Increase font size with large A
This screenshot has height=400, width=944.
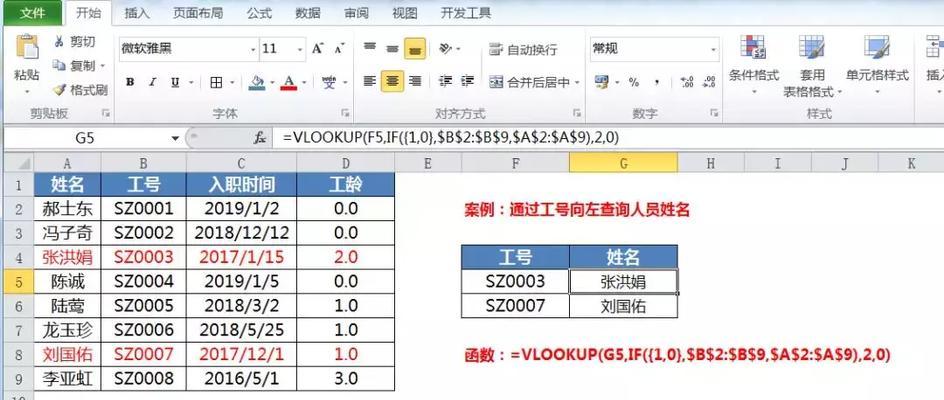click(318, 49)
